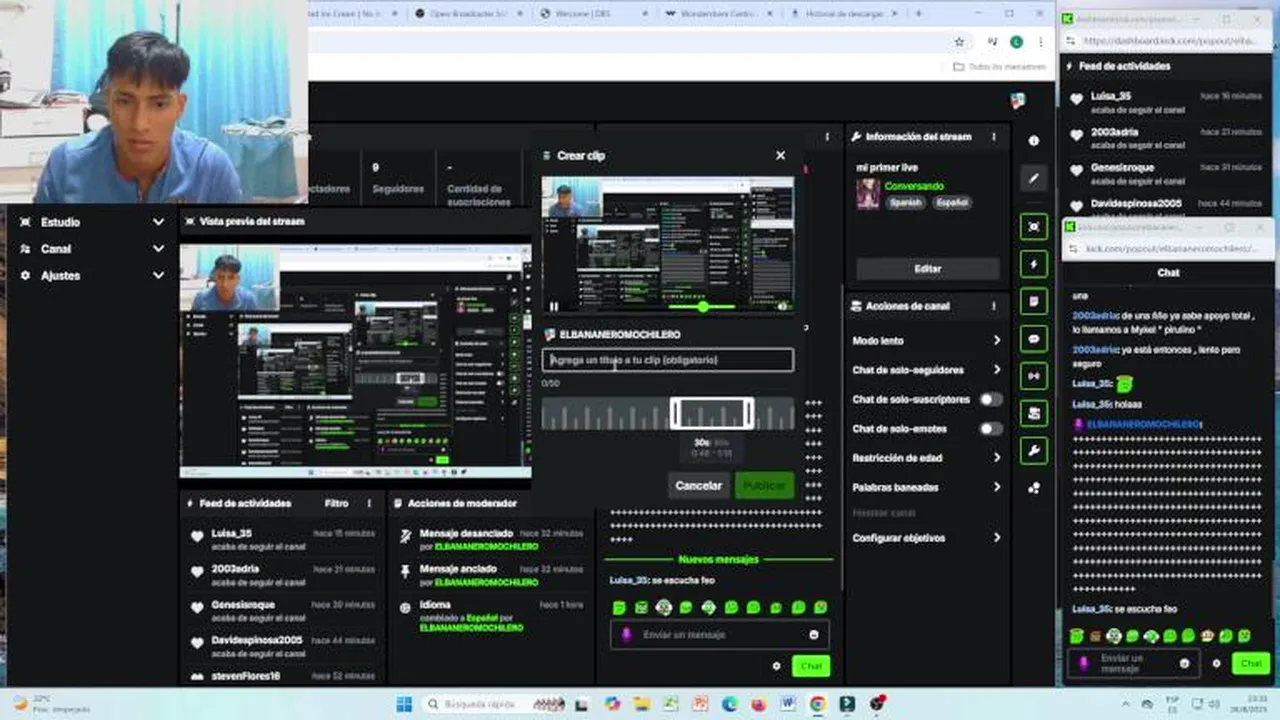The image size is (1280, 720).
Task: Click the Español tag chip
Action: point(951,203)
